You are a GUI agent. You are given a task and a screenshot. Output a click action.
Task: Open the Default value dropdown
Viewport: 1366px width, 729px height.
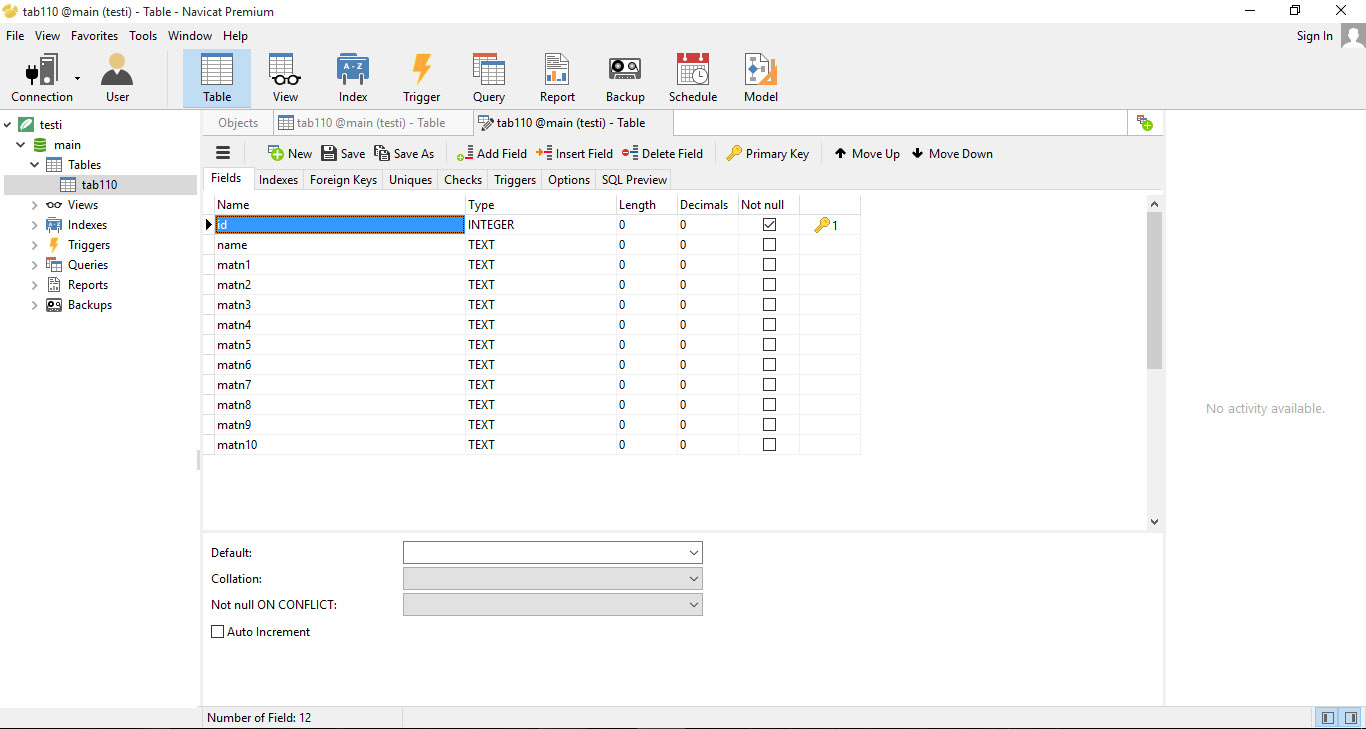pos(693,553)
